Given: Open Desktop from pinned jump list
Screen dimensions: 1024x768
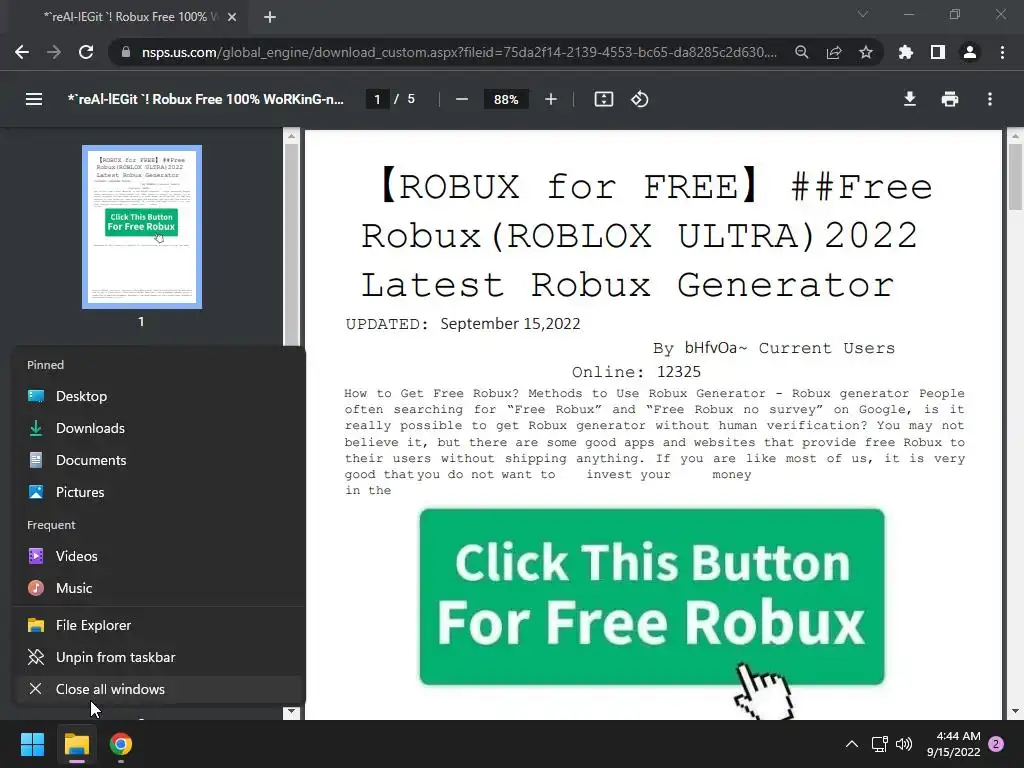Looking at the screenshot, I should [x=159, y=396].
